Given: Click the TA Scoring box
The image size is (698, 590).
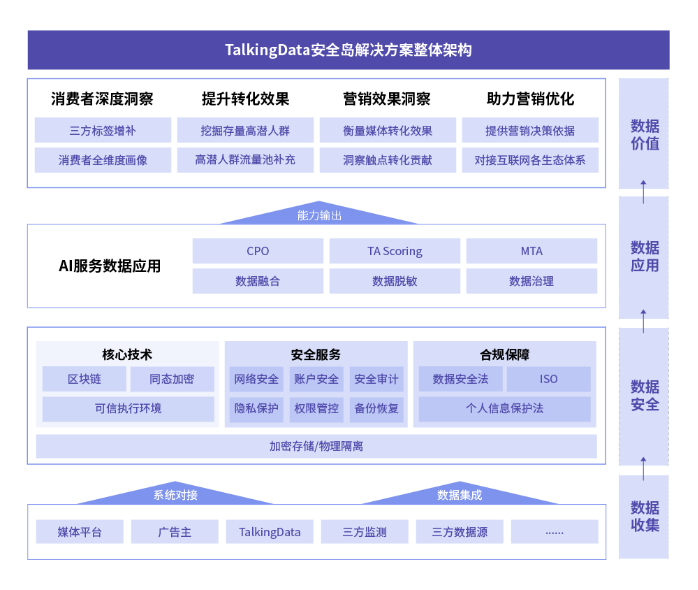Looking at the screenshot, I should click(395, 251).
